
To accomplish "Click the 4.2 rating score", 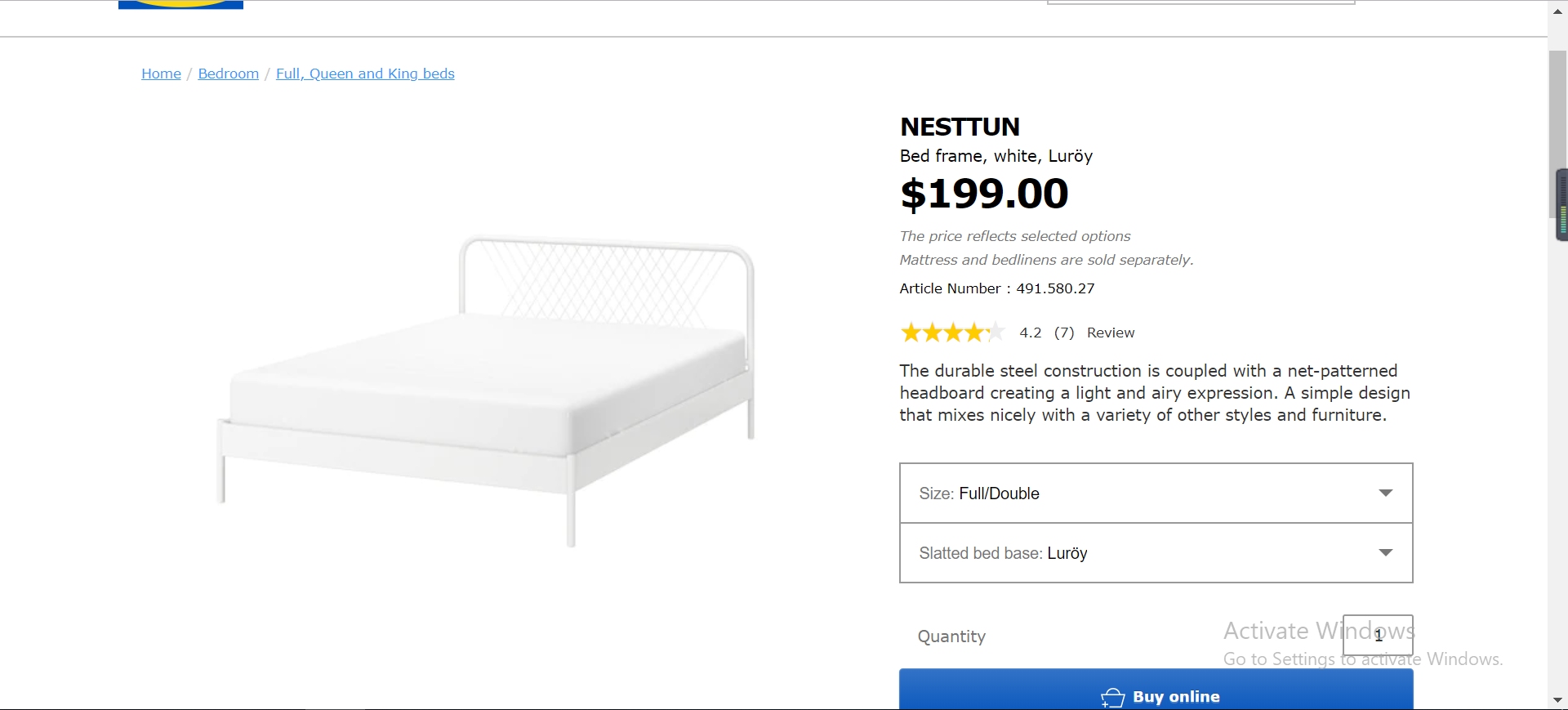I will coord(1030,333).
